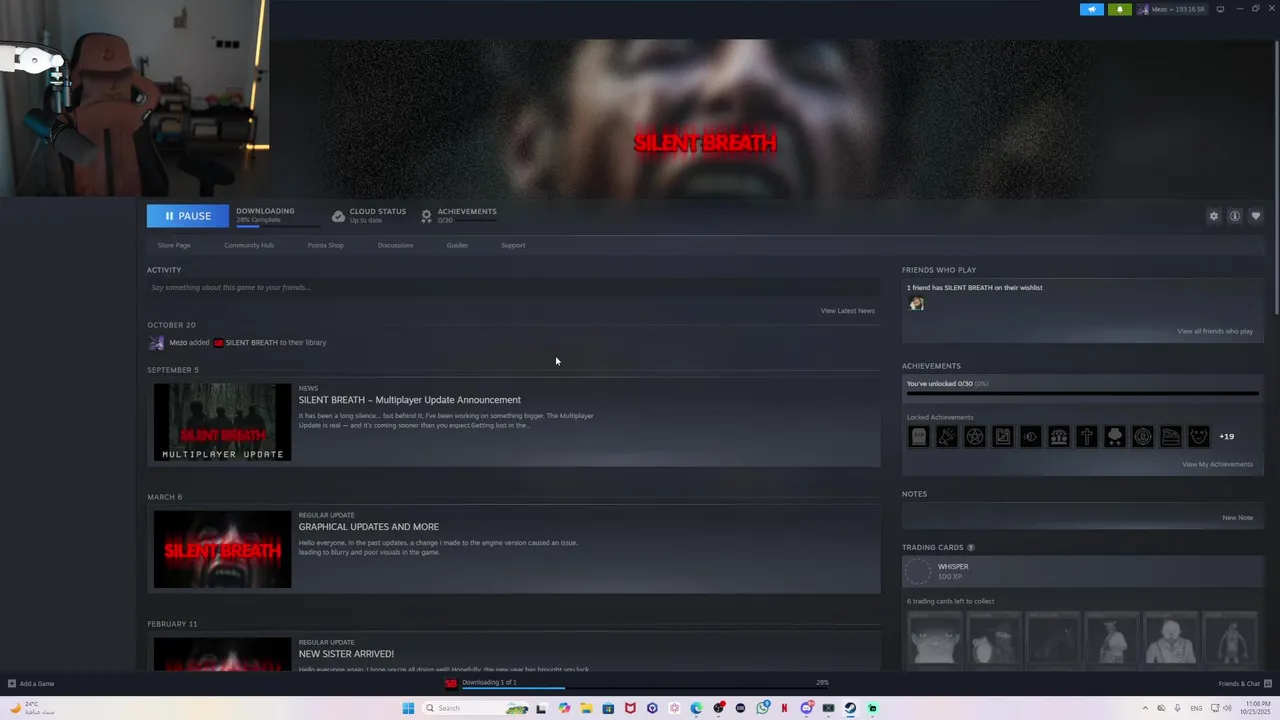This screenshot has width=1280, height=720.
Task: Create a New Note
Action: 1237,518
